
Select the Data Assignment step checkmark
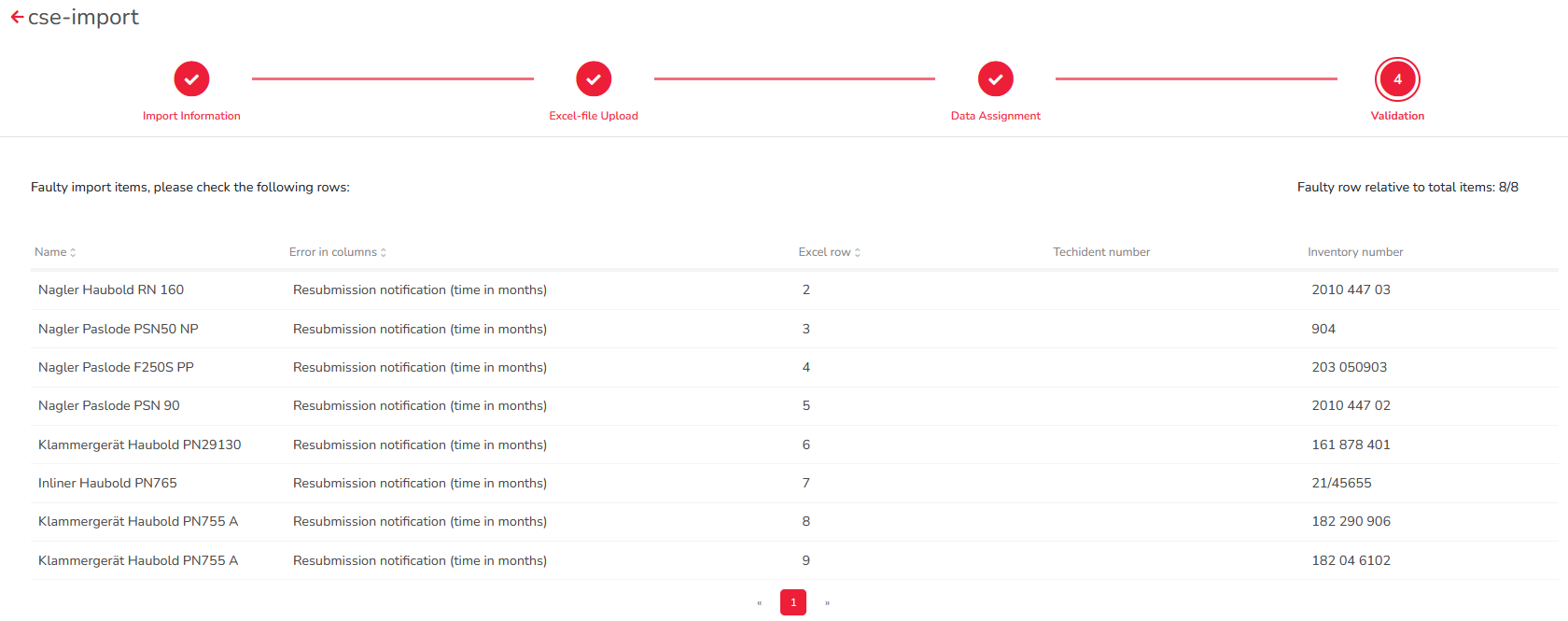[x=995, y=79]
